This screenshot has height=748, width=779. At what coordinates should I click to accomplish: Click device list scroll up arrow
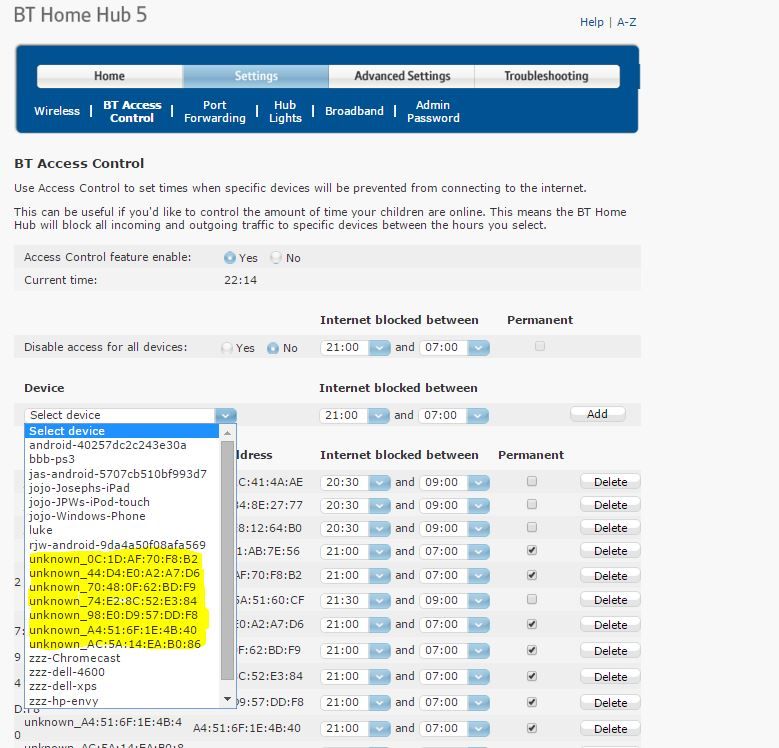click(228, 433)
